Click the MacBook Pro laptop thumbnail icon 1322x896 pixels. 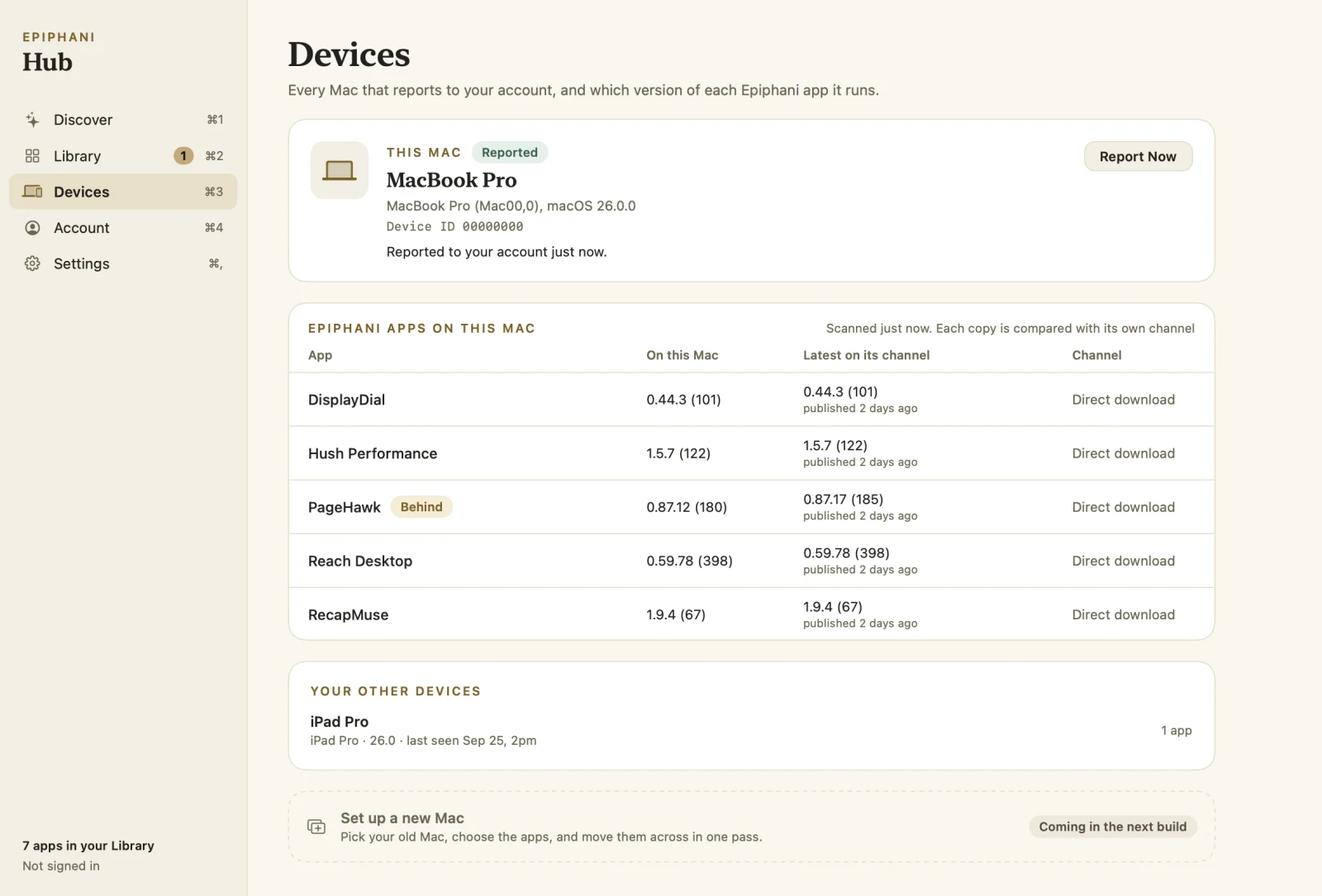point(340,170)
